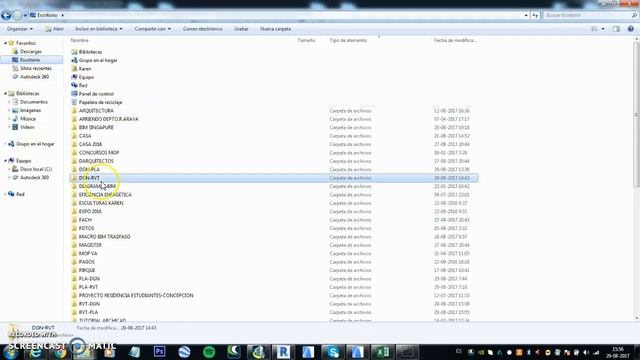Select Grupo en el hogar in navigation pane
Viewport: 640px width, 360px height.
tap(35, 144)
